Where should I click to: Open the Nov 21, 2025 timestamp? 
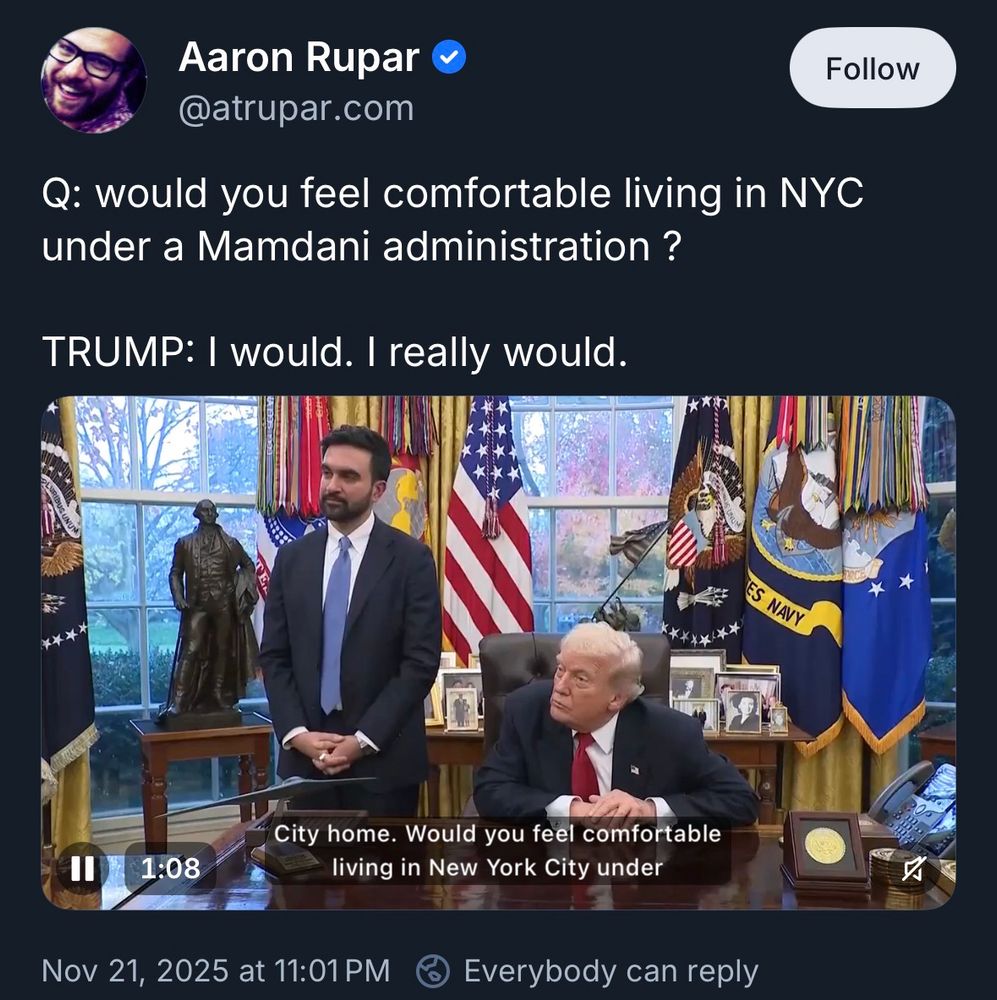tap(216, 971)
